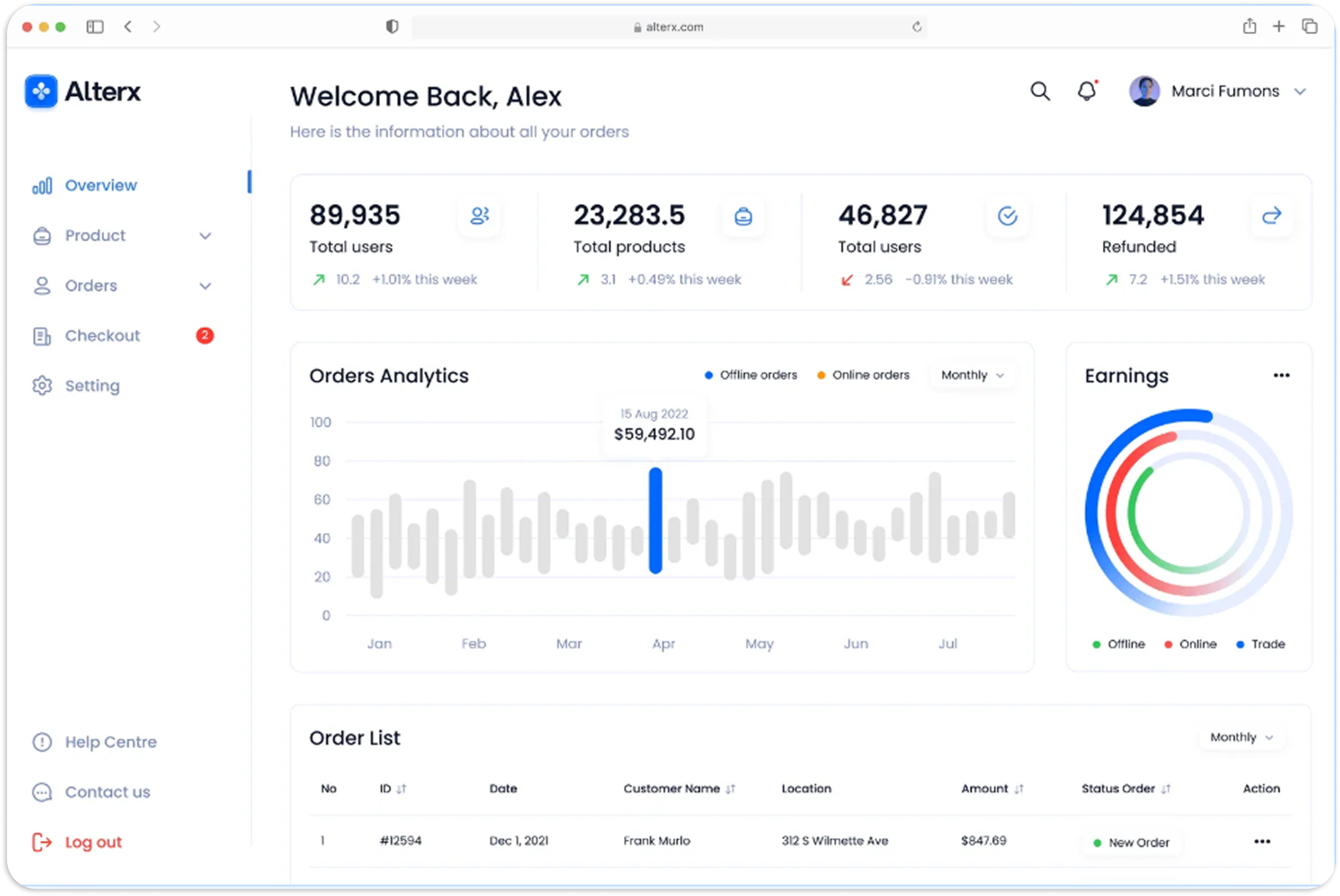Click the browser address bar alterx.com

(669, 27)
